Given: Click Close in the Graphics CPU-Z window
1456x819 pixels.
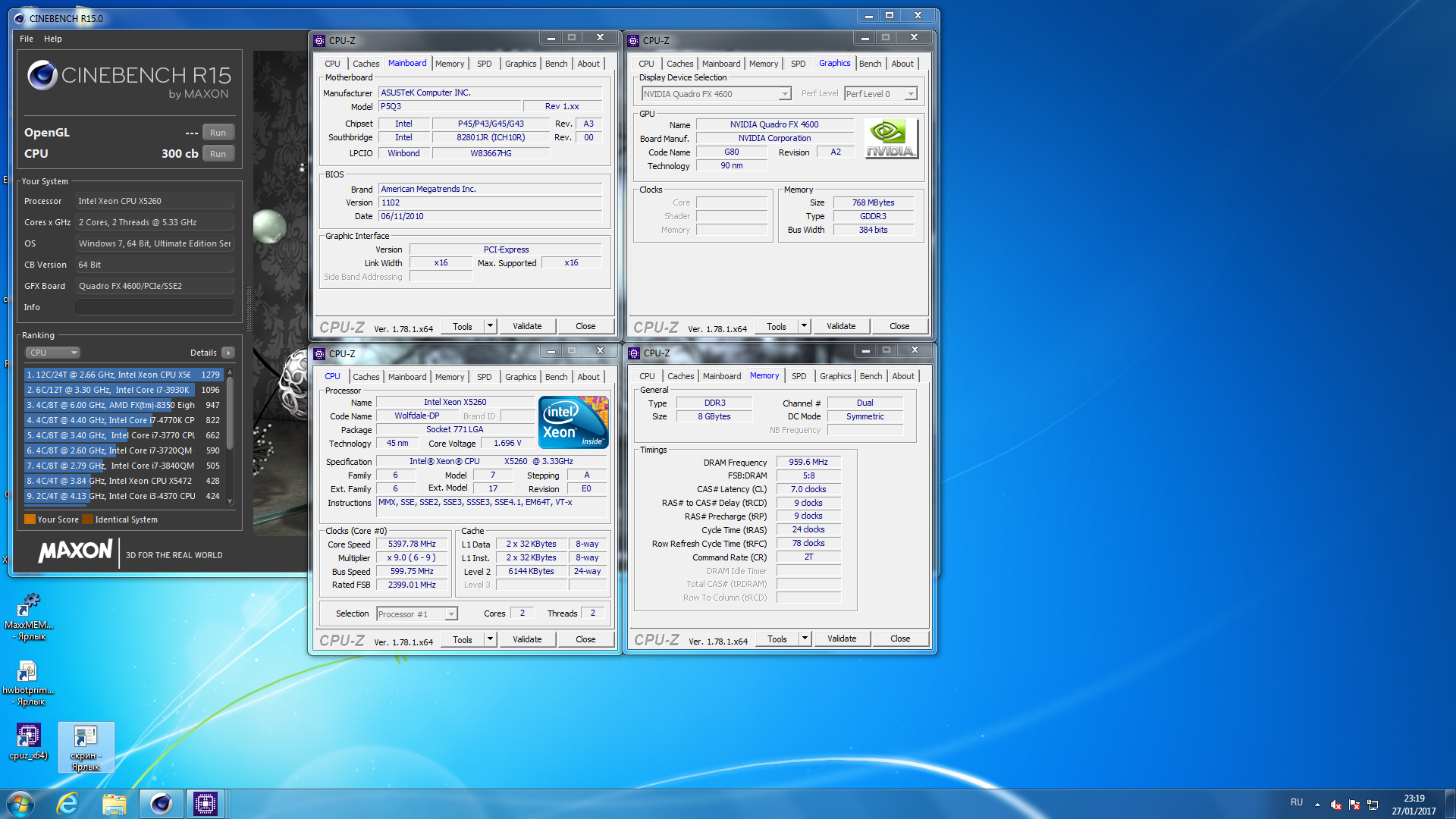Looking at the screenshot, I should click(x=899, y=326).
